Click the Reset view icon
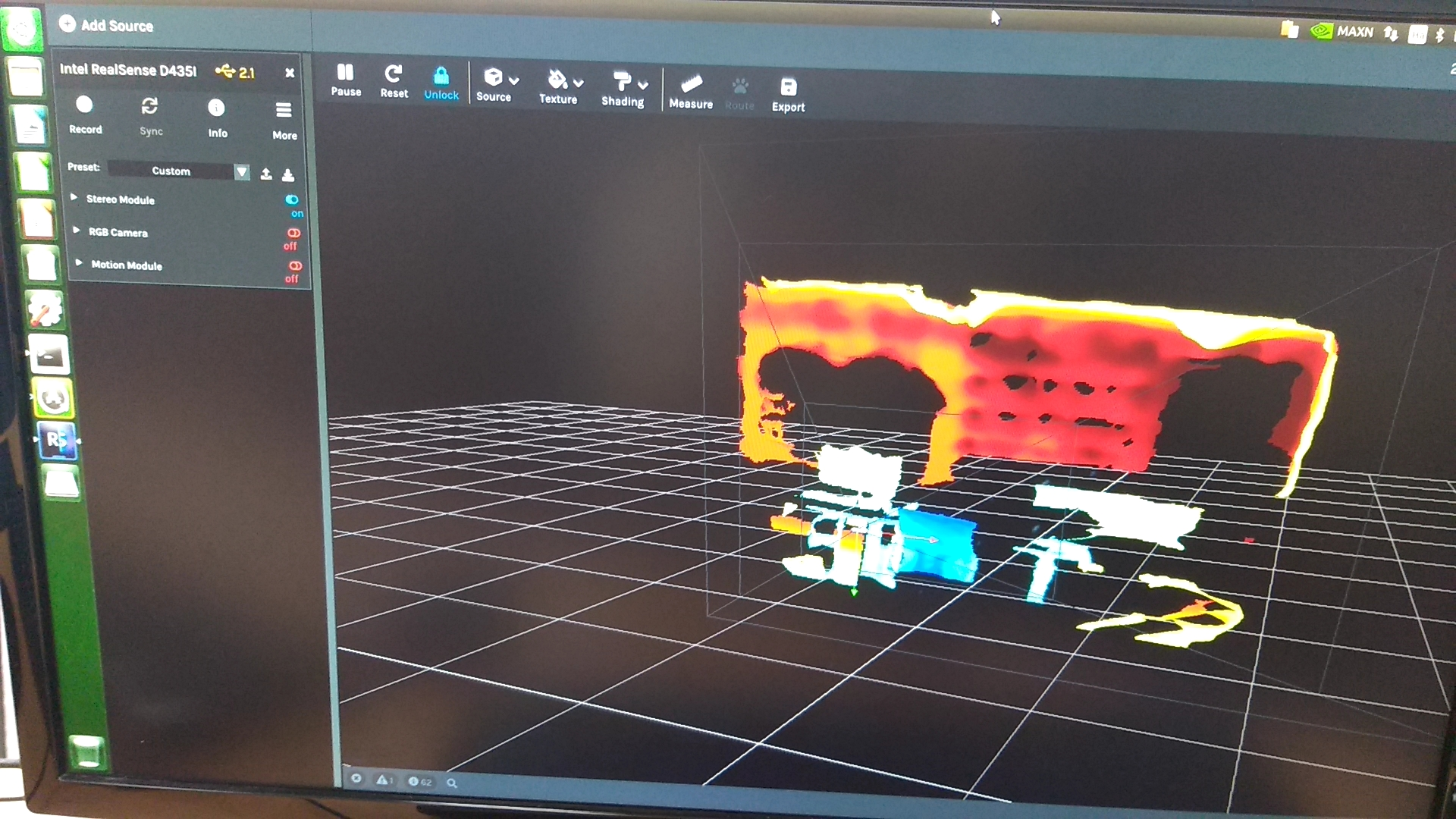The image size is (1456, 819). click(x=393, y=74)
